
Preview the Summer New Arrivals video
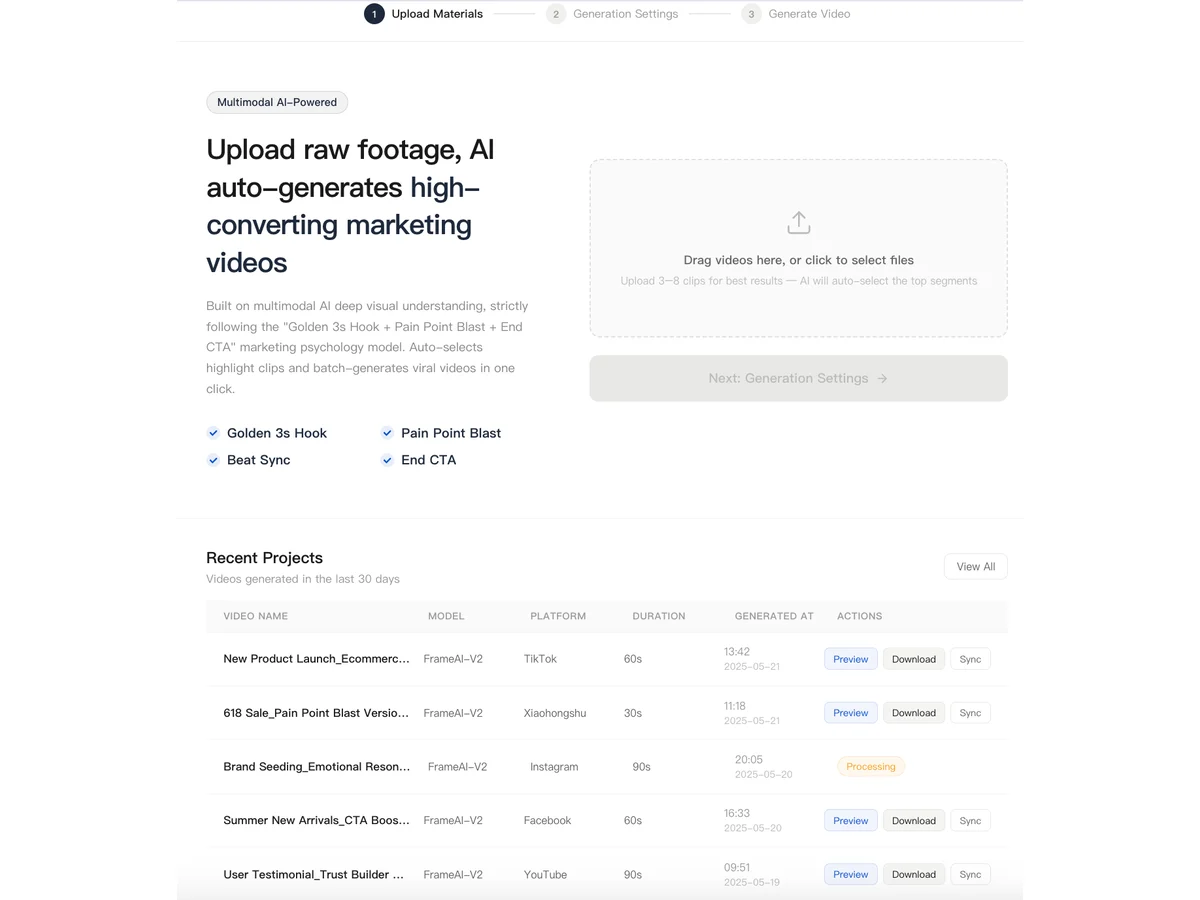850,821
